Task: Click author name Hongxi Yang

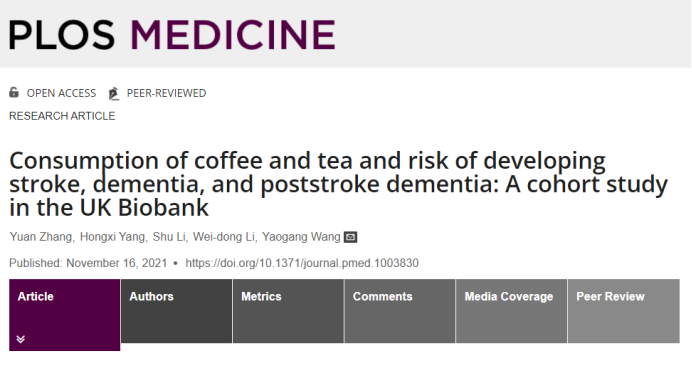Action: pos(113,237)
